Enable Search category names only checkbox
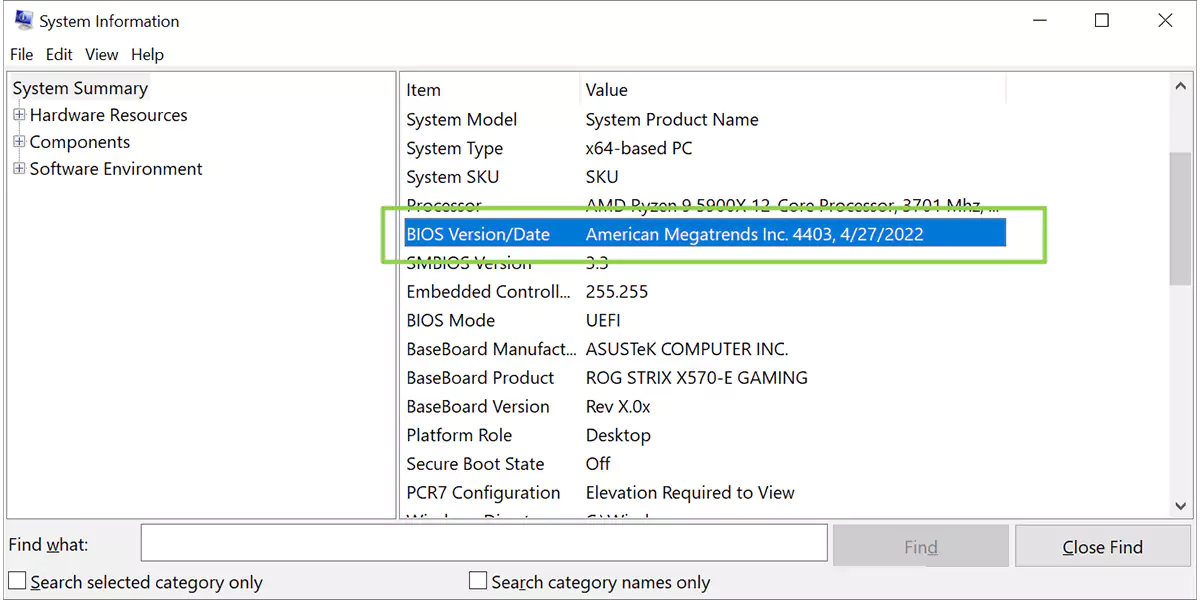This screenshot has width=1200, height=600. tap(478, 581)
